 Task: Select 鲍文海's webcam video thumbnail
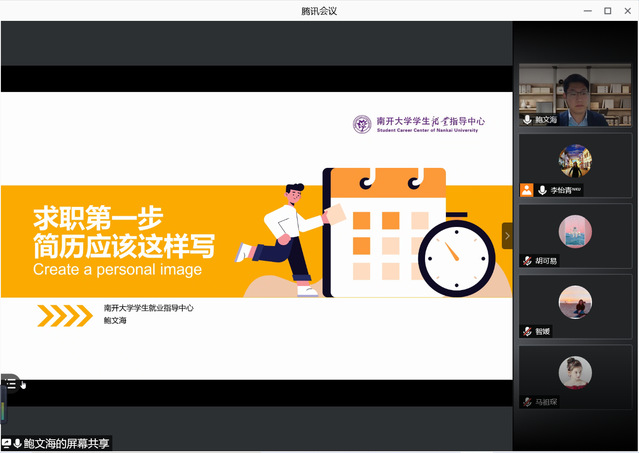(x=575, y=96)
